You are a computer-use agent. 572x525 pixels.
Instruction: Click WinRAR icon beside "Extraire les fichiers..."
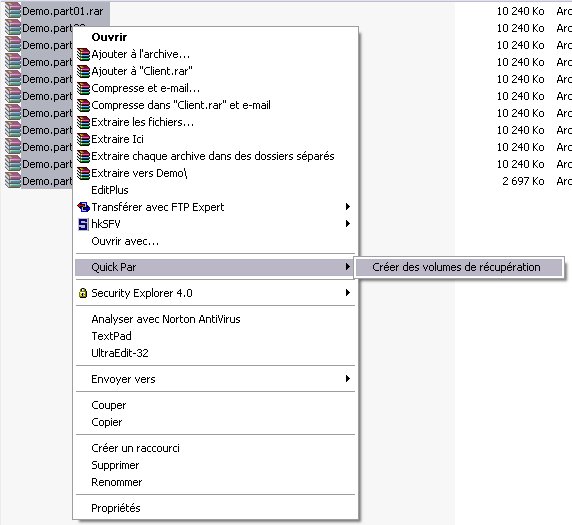click(x=83, y=122)
